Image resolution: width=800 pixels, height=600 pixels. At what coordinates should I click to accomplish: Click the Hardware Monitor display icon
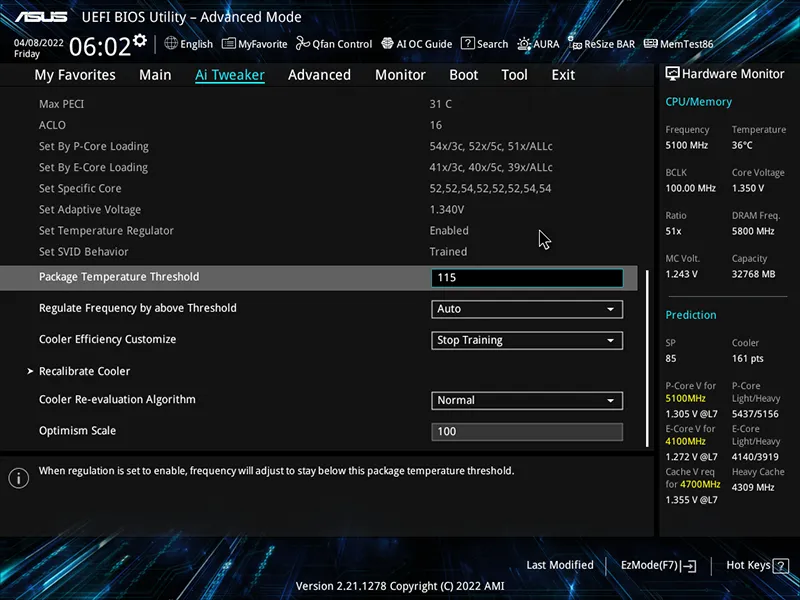pos(672,74)
